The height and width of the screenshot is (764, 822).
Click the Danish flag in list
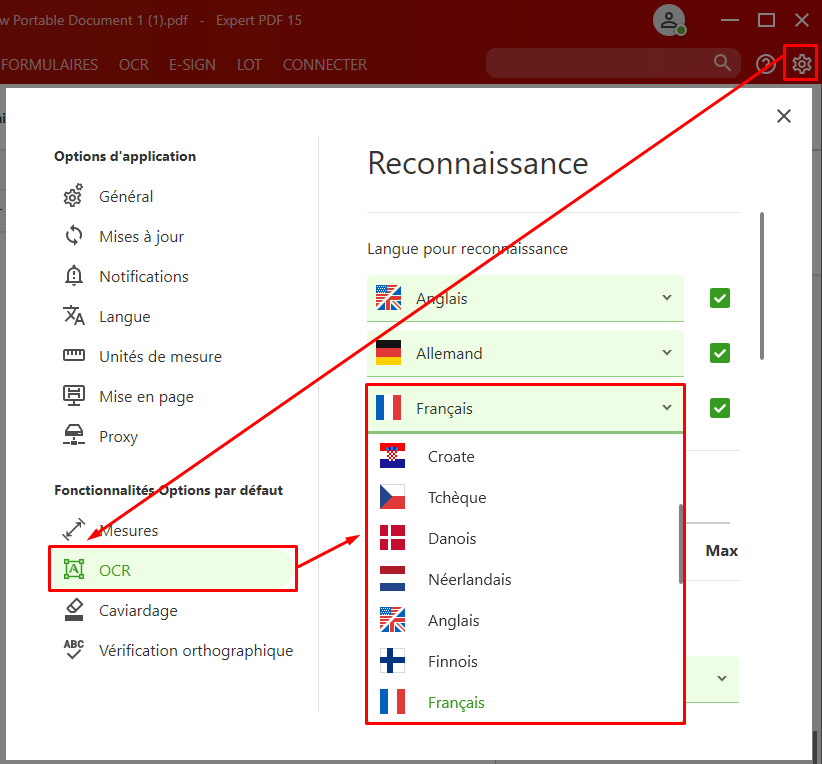392,537
